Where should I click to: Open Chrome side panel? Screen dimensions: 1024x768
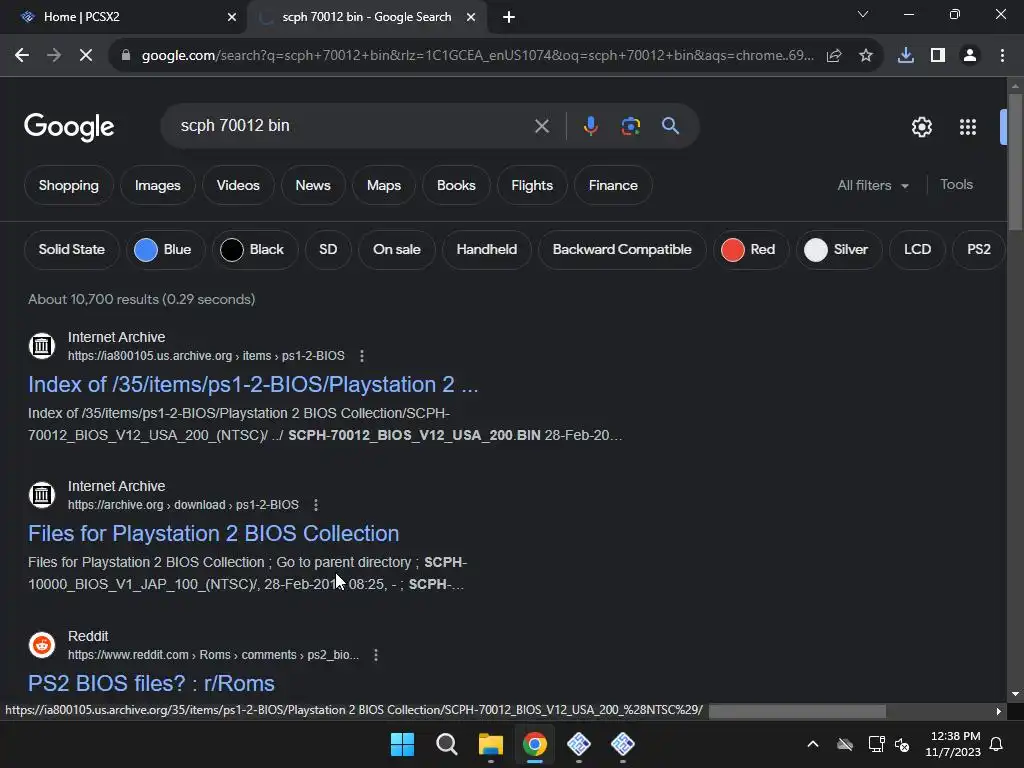point(938,56)
